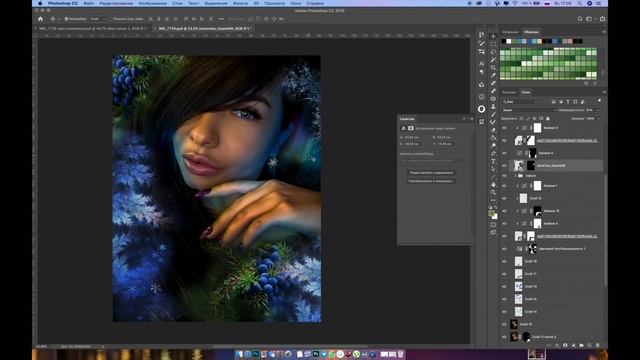640x360 pixels.
Task: Open the Fill slider dropdown arrow
Action: pyautogui.click(x=598, y=118)
